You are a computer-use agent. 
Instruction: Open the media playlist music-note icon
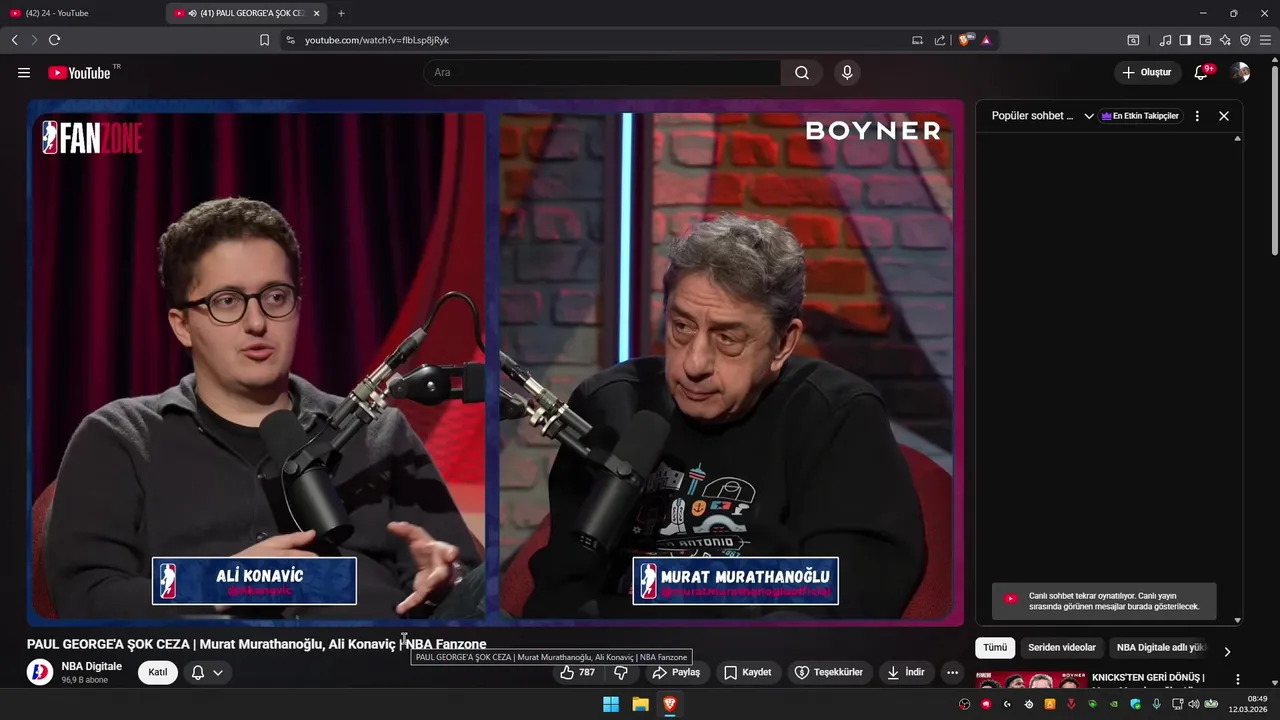tap(1165, 40)
